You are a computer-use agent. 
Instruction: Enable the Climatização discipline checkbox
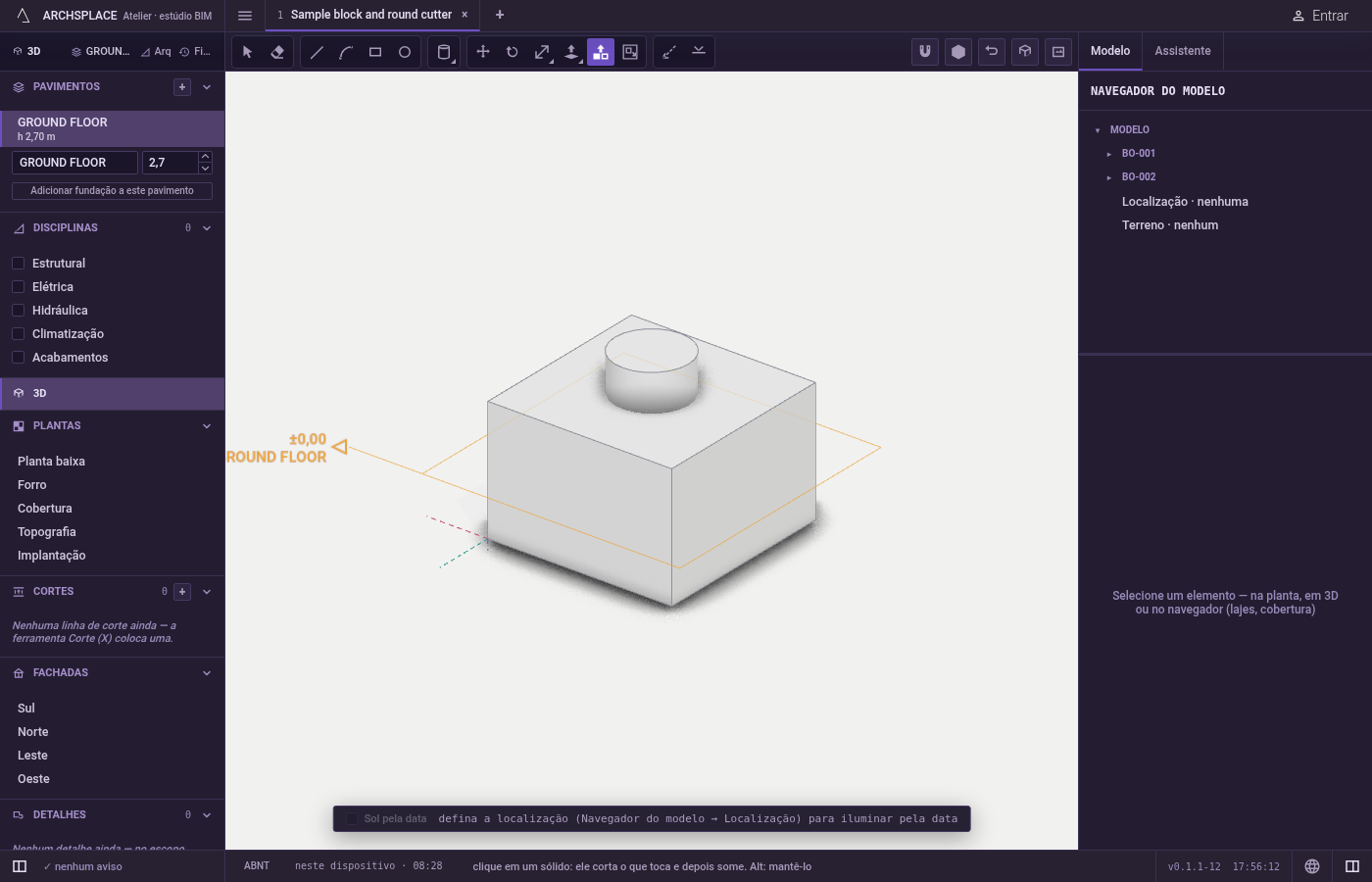point(18,334)
